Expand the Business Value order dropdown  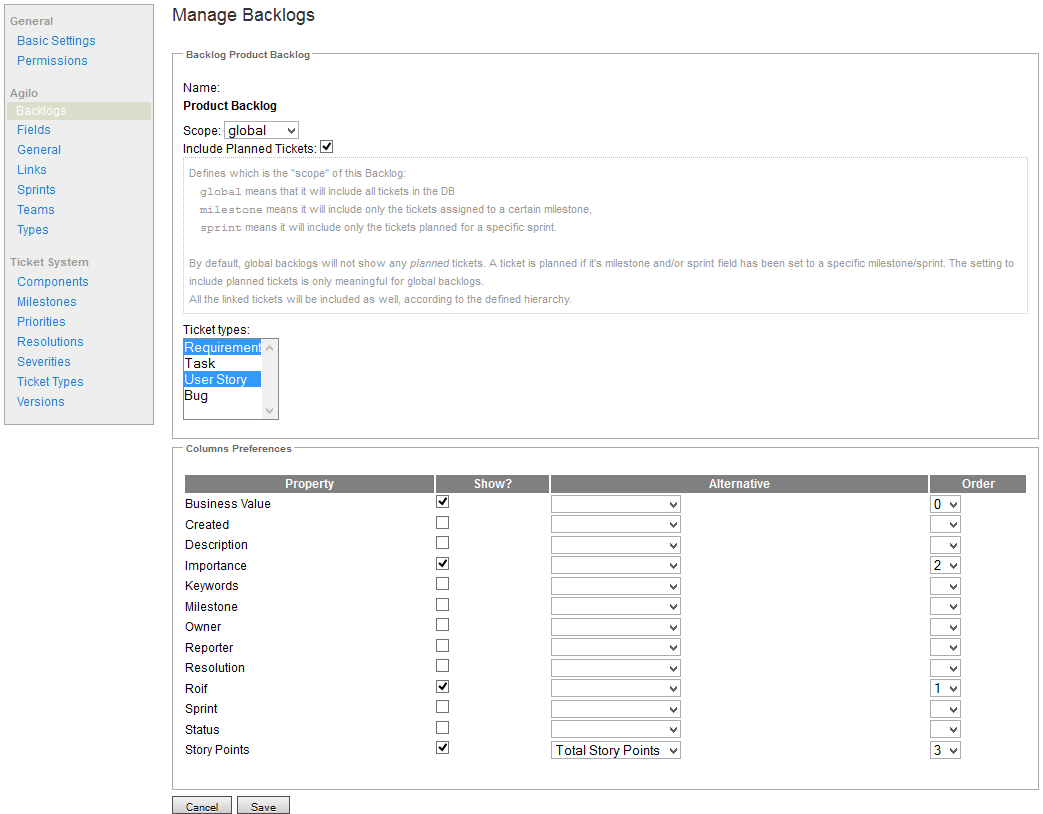[x=945, y=504]
